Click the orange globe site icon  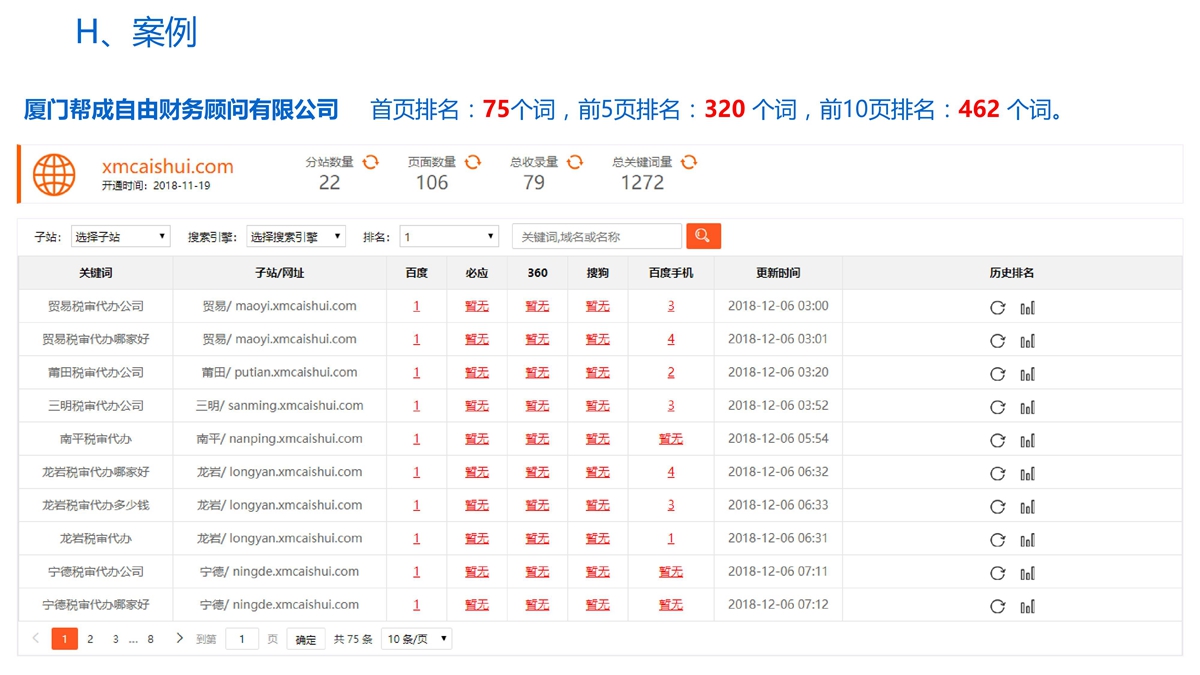pyautogui.click(x=54, y=175)
